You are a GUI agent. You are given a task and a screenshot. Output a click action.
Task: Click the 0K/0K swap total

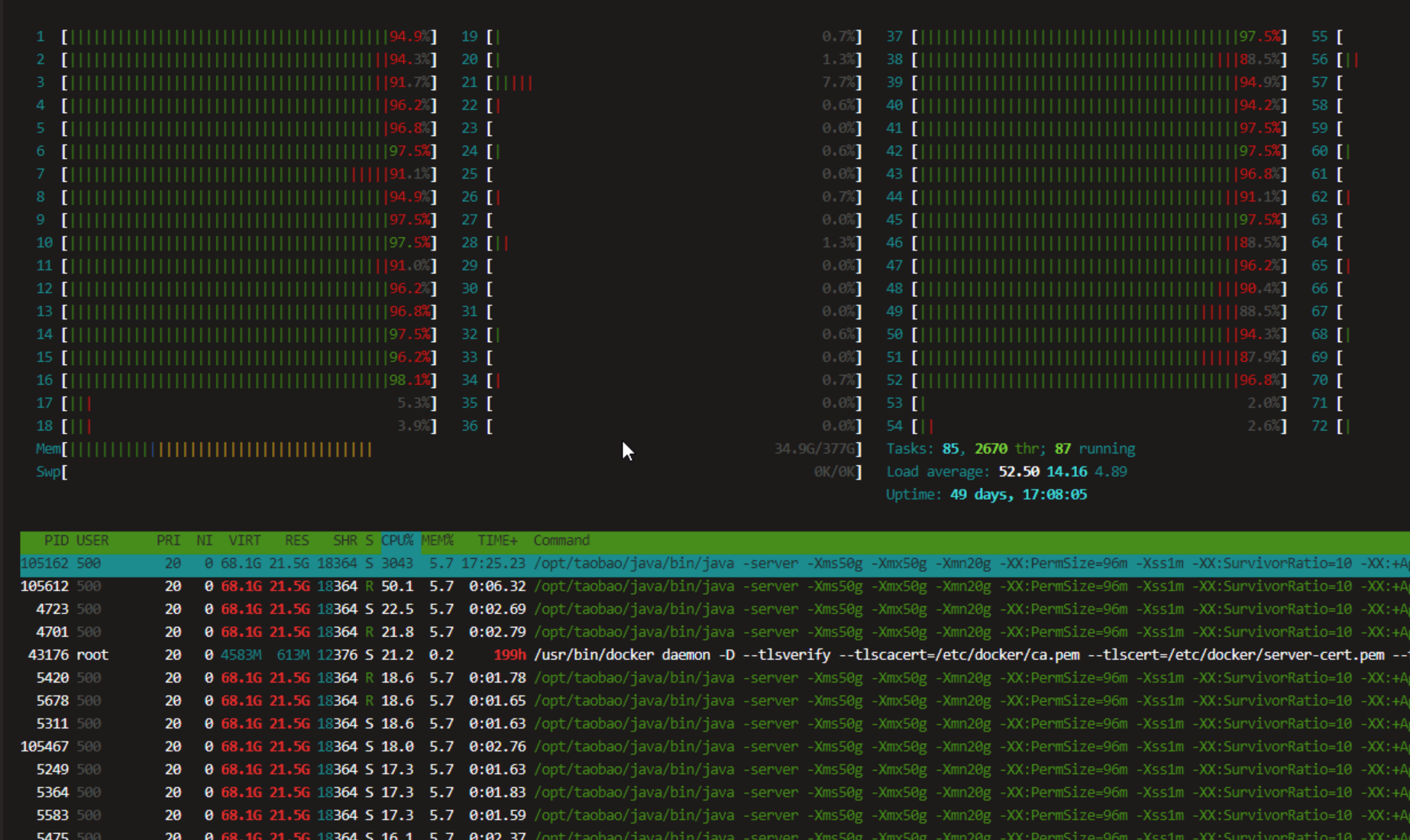835,472
